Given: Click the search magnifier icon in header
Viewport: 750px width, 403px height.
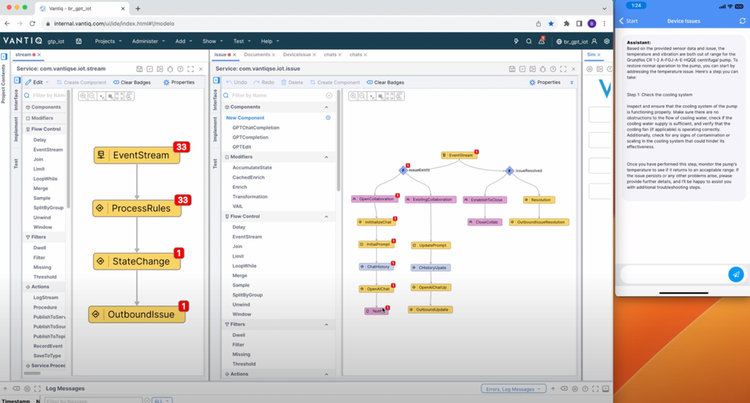Looking at the screenshot, I should (x=530, y=42).
